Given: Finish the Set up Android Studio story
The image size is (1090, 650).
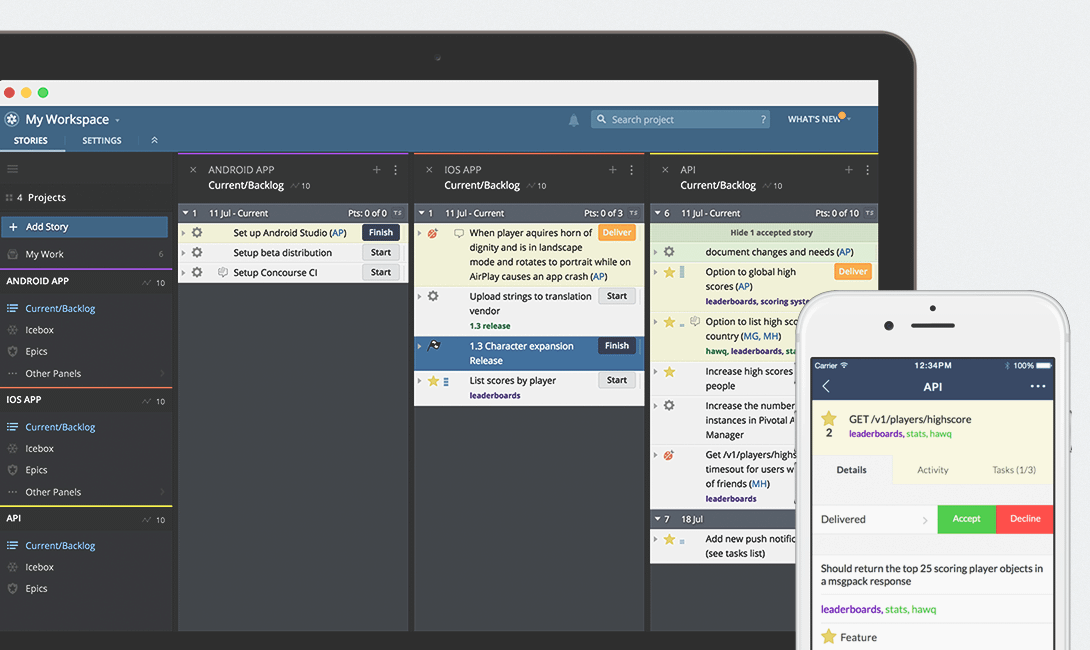Looking at the screenshot, I should [x=381, y=233].
